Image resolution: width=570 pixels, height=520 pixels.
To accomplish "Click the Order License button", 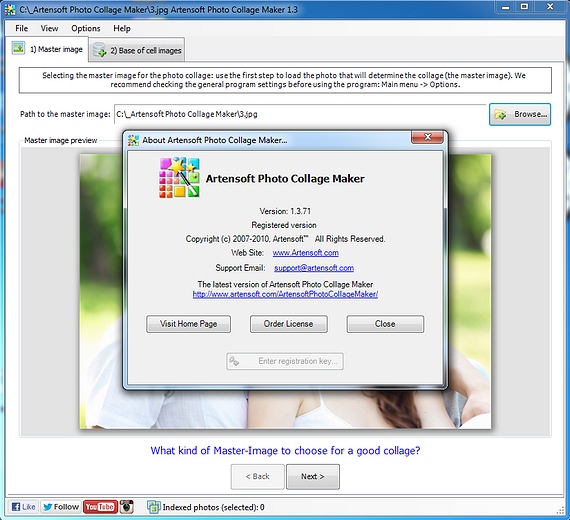I will tap(288, 324).
